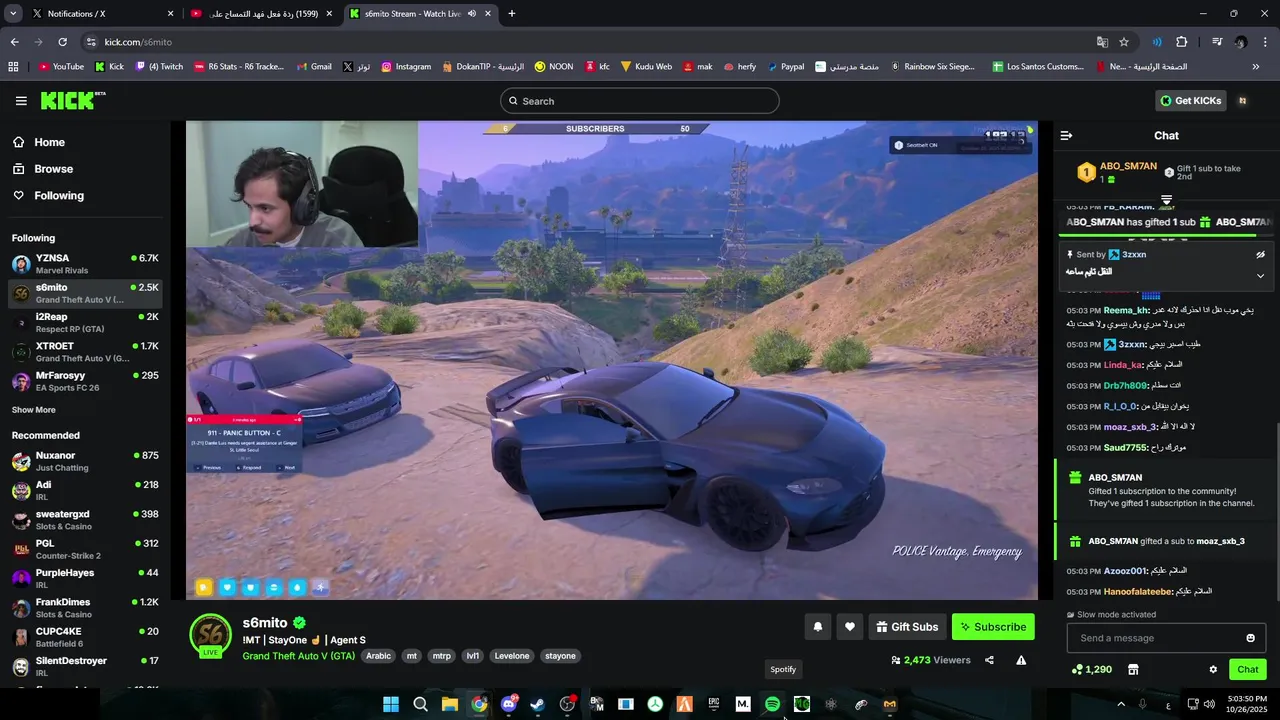Open the Paypal bookmark
This screenshot has height=720, width=1280.
(x=785, y=67)
